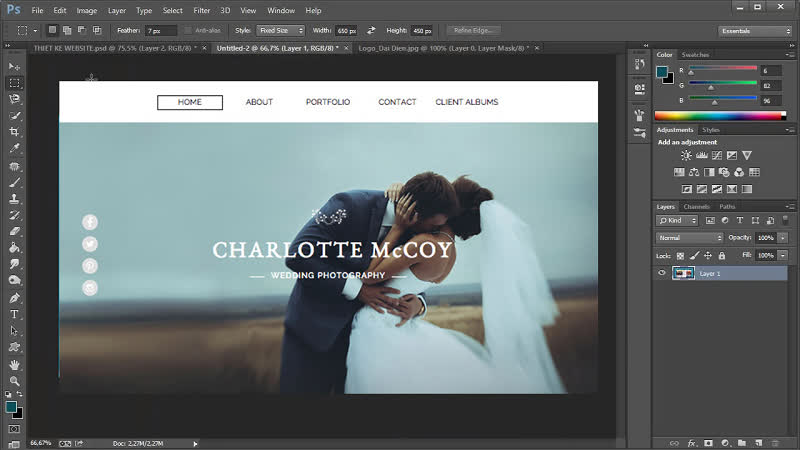Open the Window menu
800x450 pixels.
pos(281,10)
